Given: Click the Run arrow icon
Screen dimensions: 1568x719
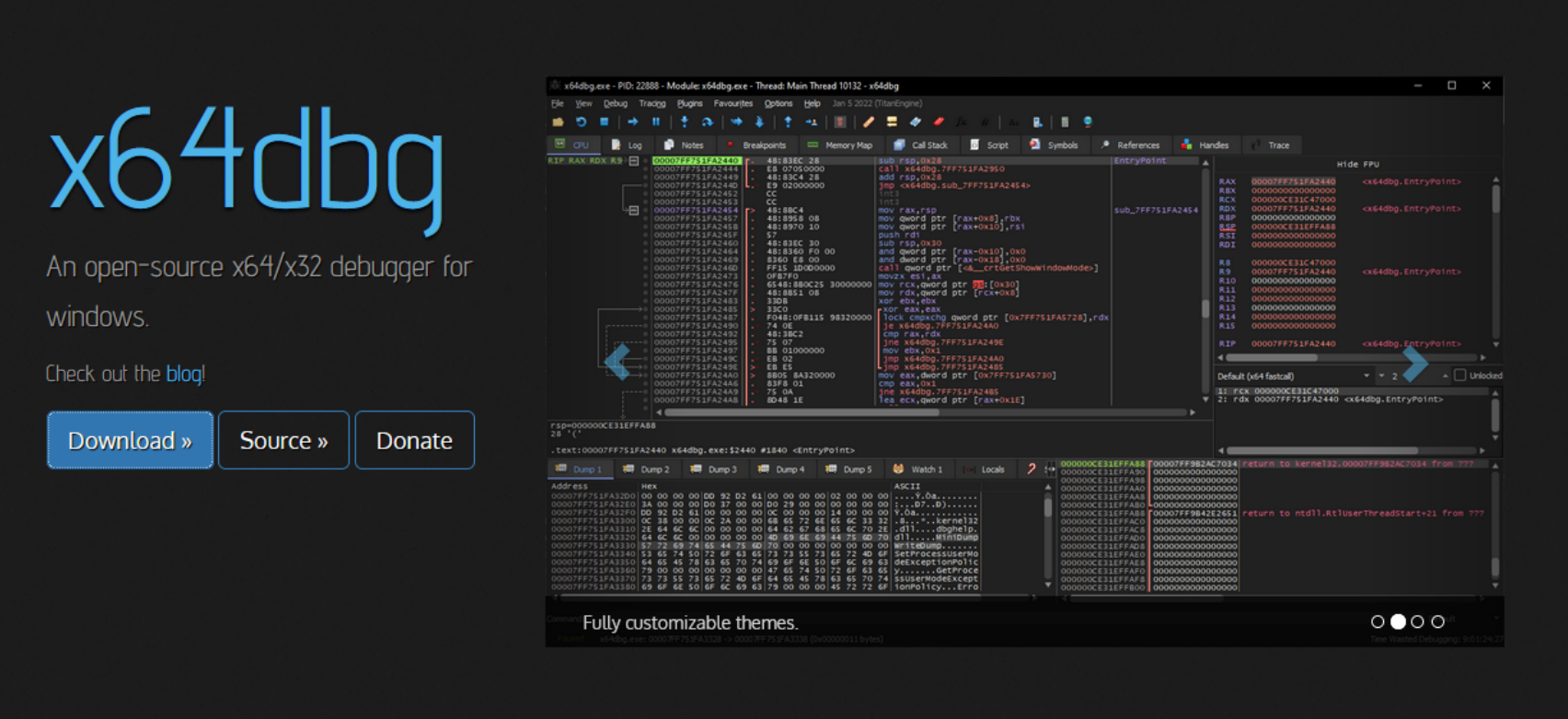Looking at the screenshot, I should (633, 122).
